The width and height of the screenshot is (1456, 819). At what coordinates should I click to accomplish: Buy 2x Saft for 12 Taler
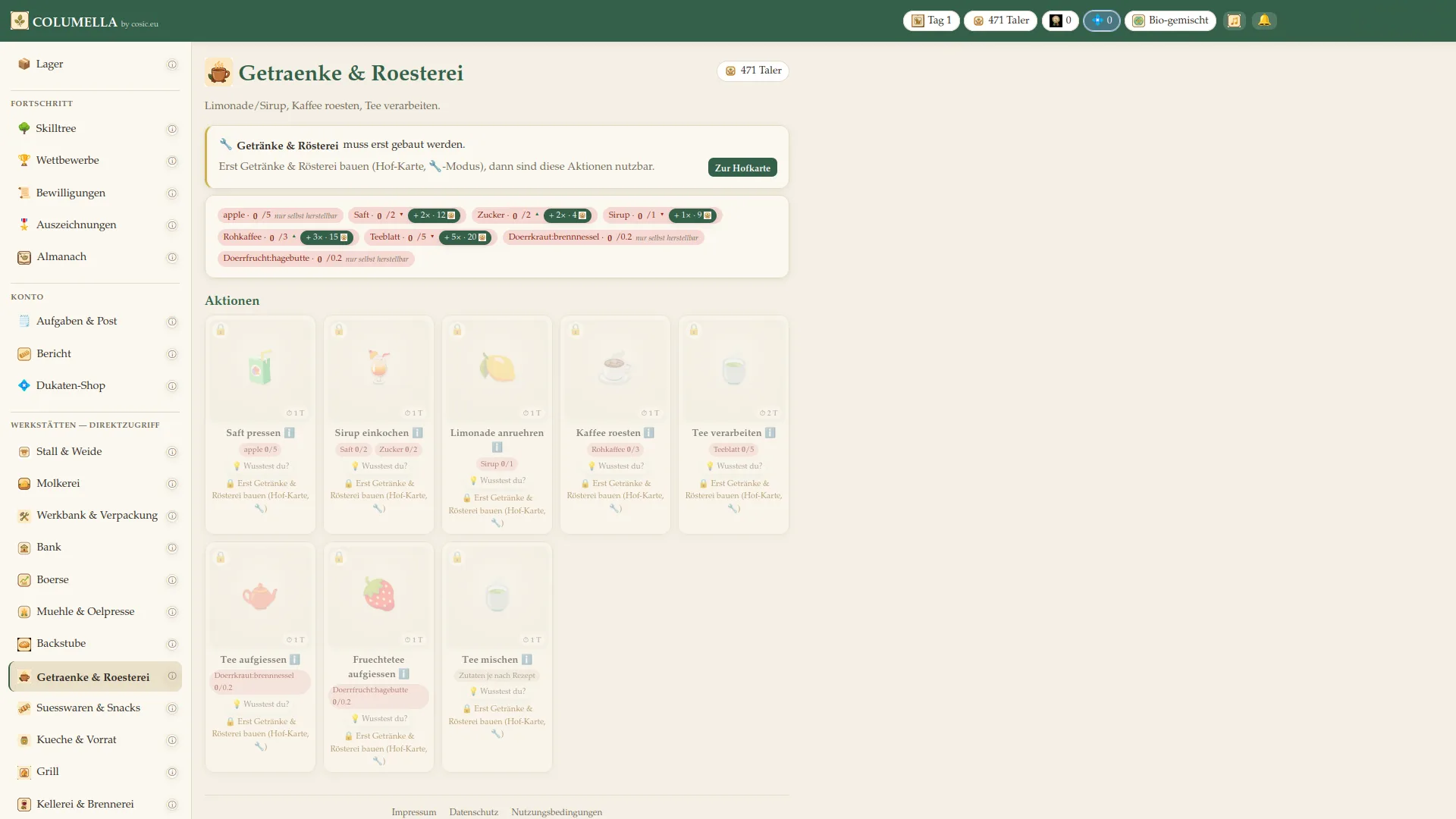[434, 215]
